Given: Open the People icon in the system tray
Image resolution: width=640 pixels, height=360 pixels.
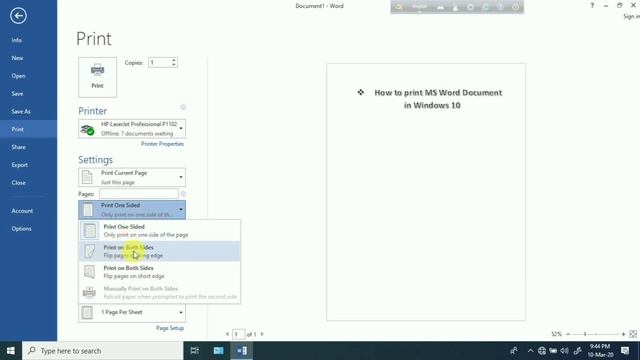Looking at the screenshot, I should point(514,351).
